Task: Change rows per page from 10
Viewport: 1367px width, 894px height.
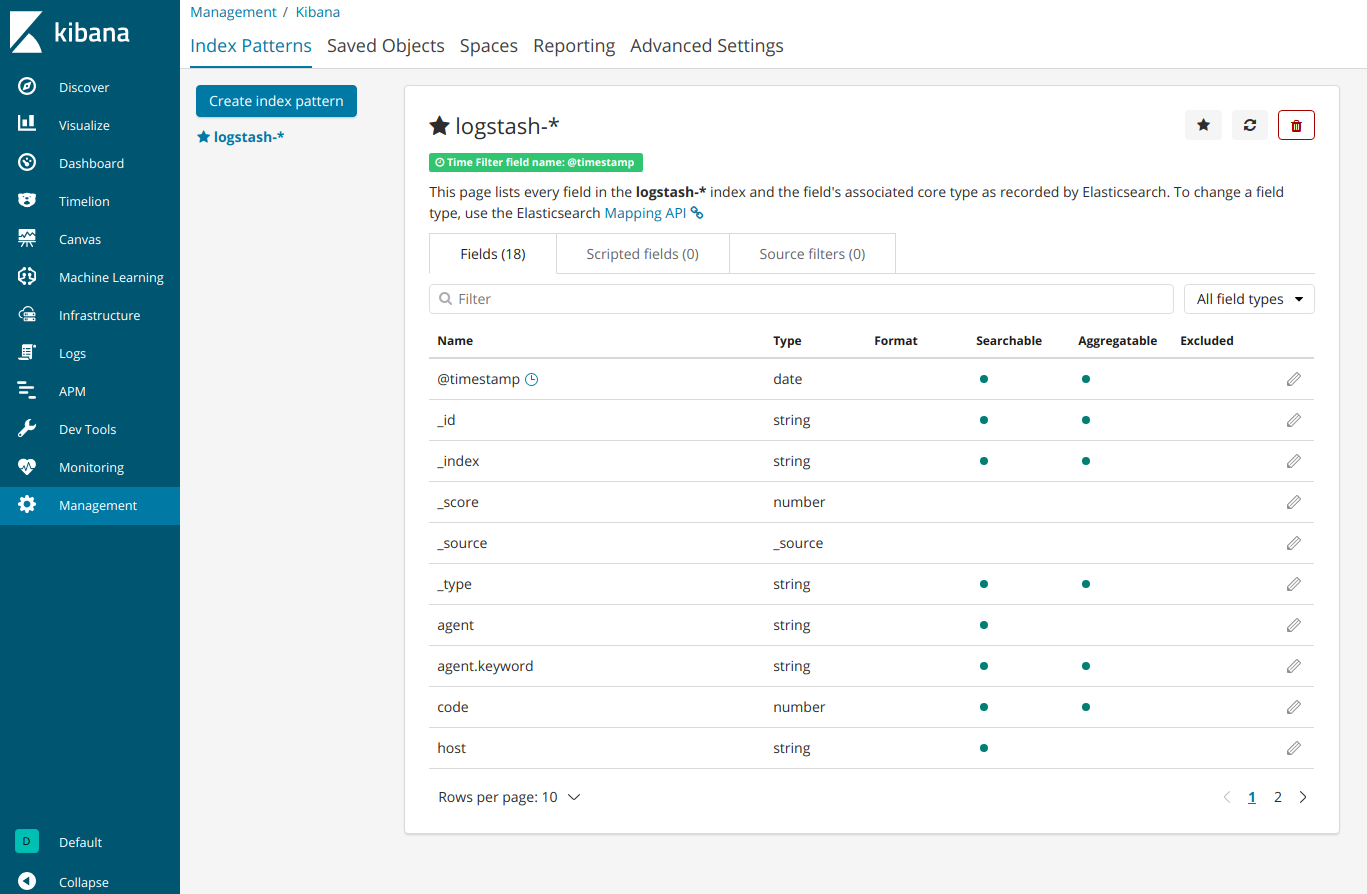Action: pyautogui.click(x=509, y=796)
